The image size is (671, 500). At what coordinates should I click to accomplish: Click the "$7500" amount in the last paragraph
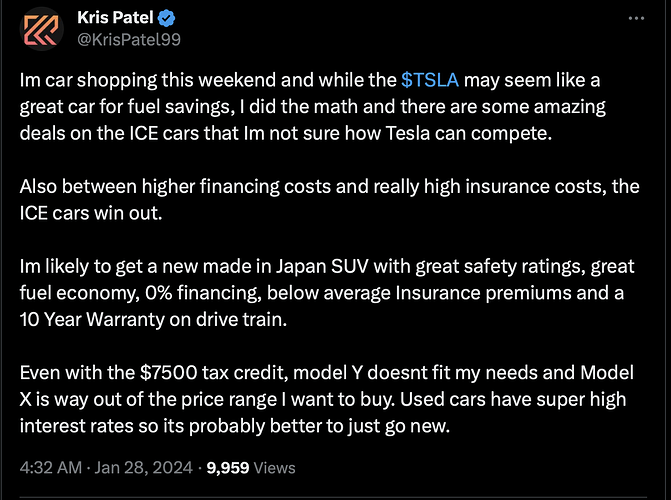tap(168, 373)
